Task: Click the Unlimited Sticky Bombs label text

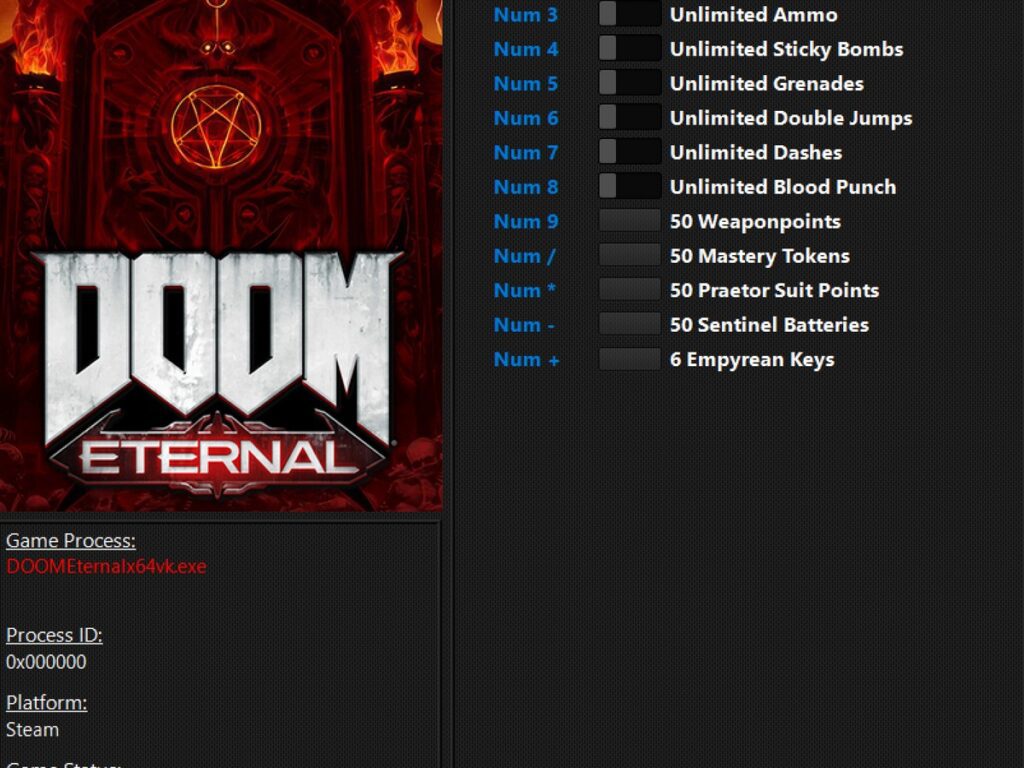Action: click(x=787, y=49)
